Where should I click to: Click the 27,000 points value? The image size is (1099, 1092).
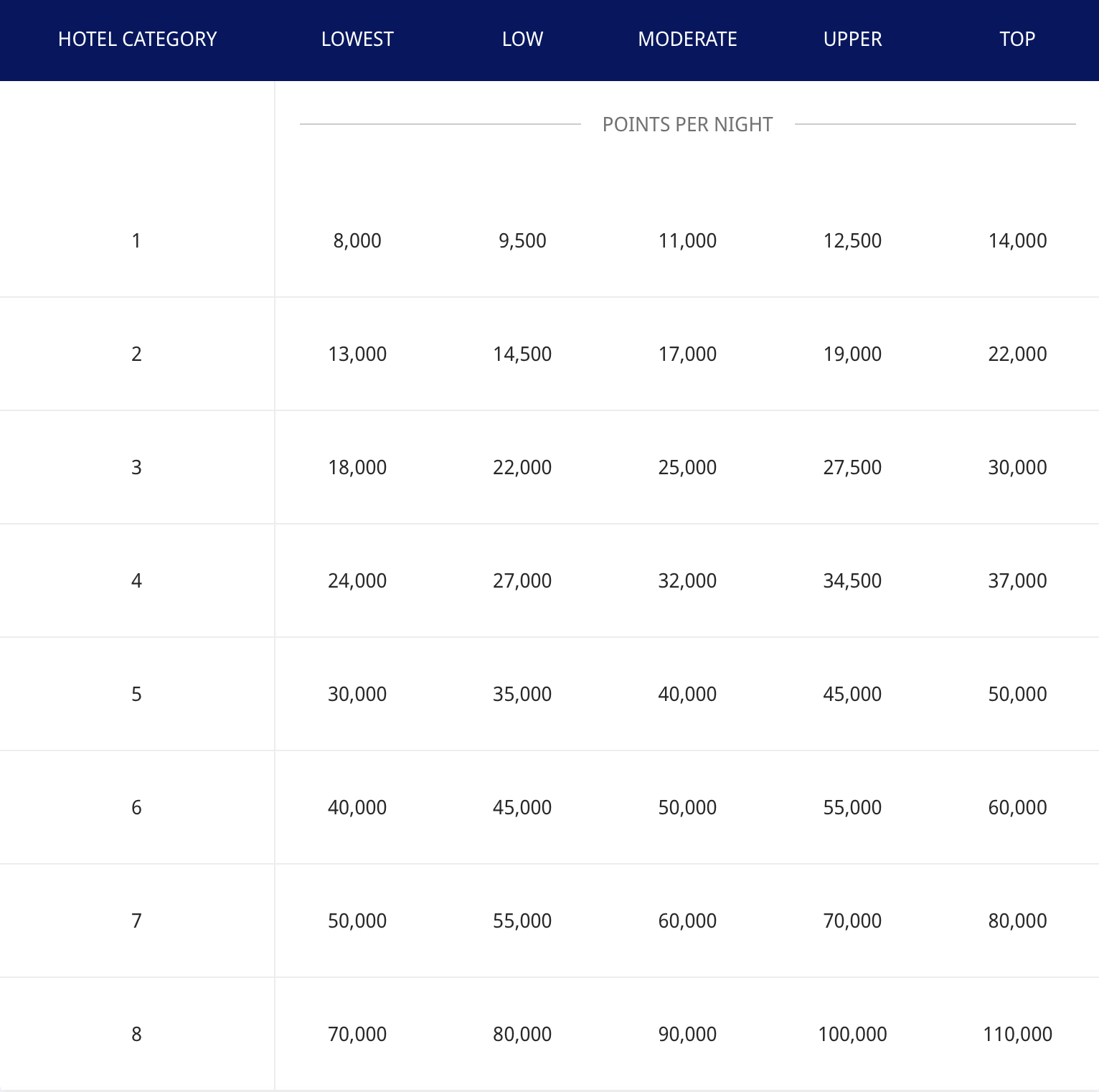tap(522, 580)
